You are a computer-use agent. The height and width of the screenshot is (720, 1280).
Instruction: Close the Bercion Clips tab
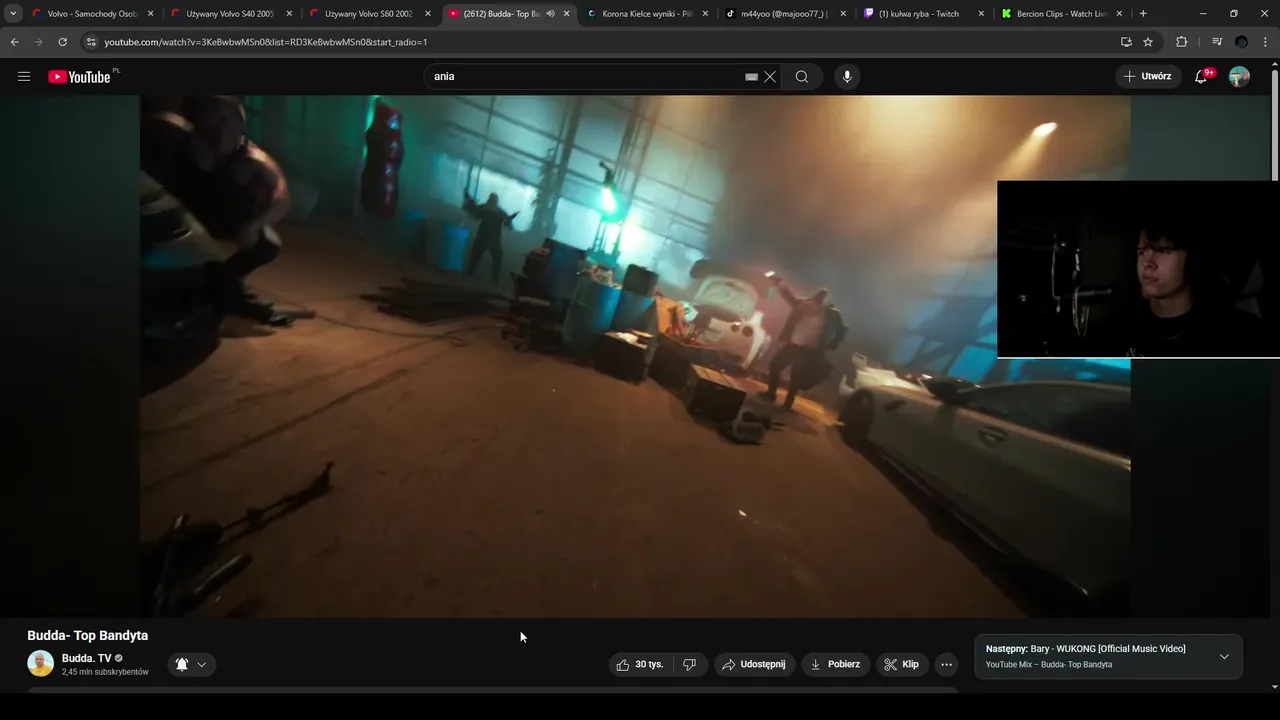[x=1120, y=14]
